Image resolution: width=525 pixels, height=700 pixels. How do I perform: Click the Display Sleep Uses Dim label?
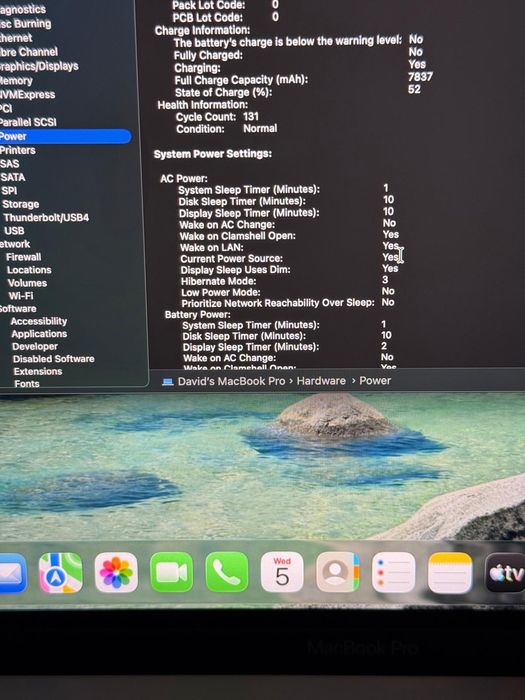(x=236, y=270)
